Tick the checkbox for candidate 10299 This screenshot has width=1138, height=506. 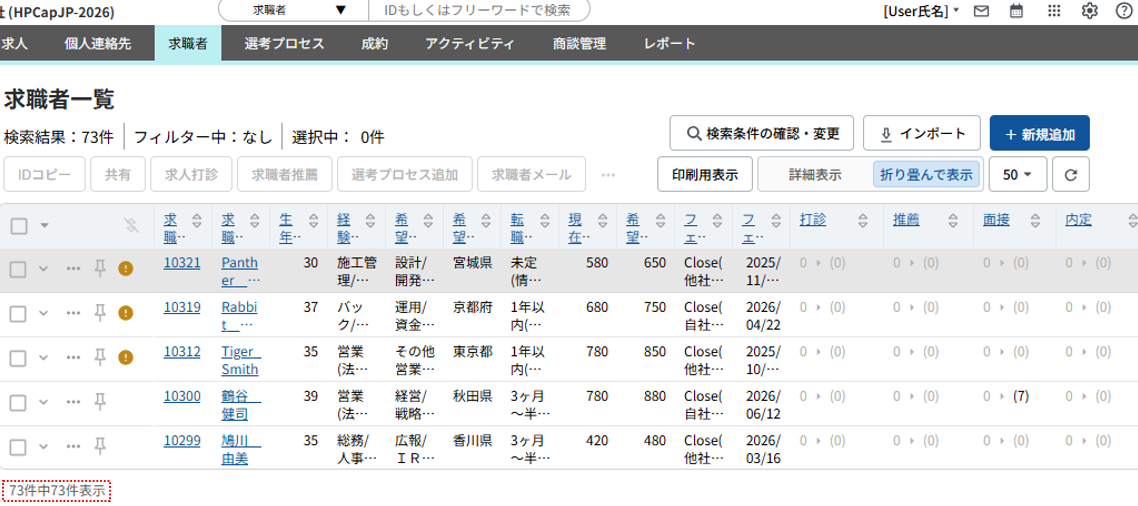18,446
